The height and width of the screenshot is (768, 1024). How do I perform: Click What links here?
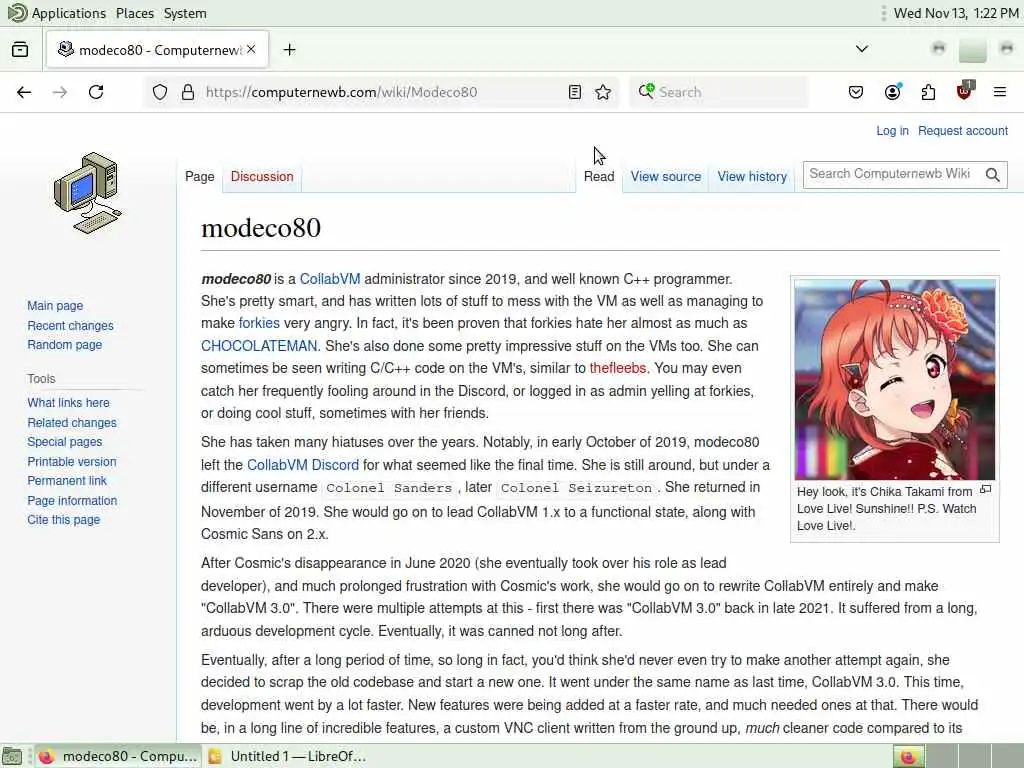pos(68,402)
